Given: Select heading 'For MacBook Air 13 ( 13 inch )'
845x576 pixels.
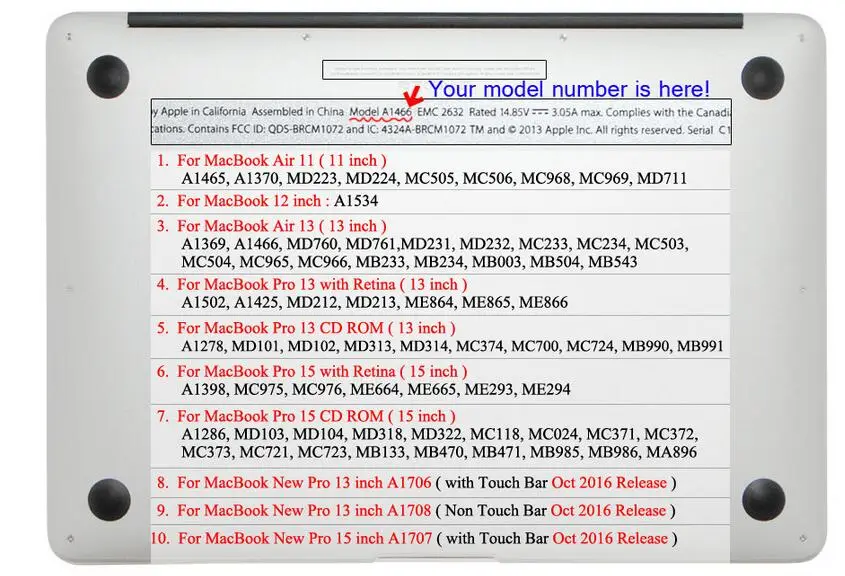Looking at the screenshot, I should pyautogui.click(x=282, y=226).
